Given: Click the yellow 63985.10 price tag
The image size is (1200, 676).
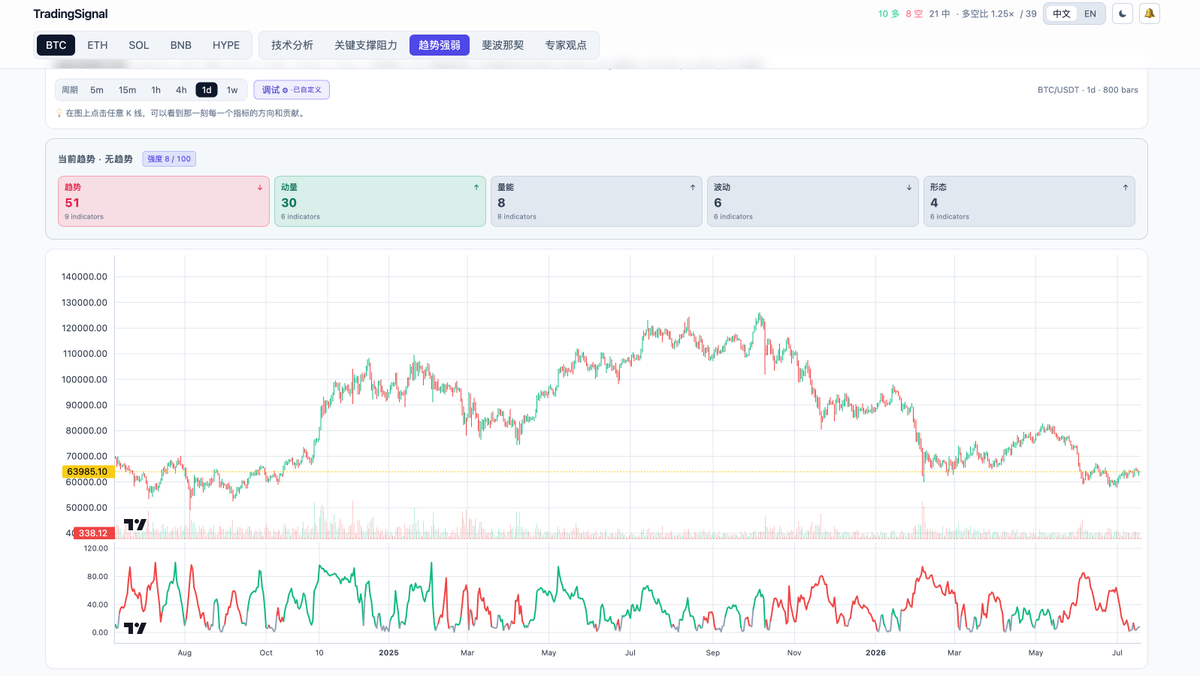Looking at the screenshot, I should point(88,471).
